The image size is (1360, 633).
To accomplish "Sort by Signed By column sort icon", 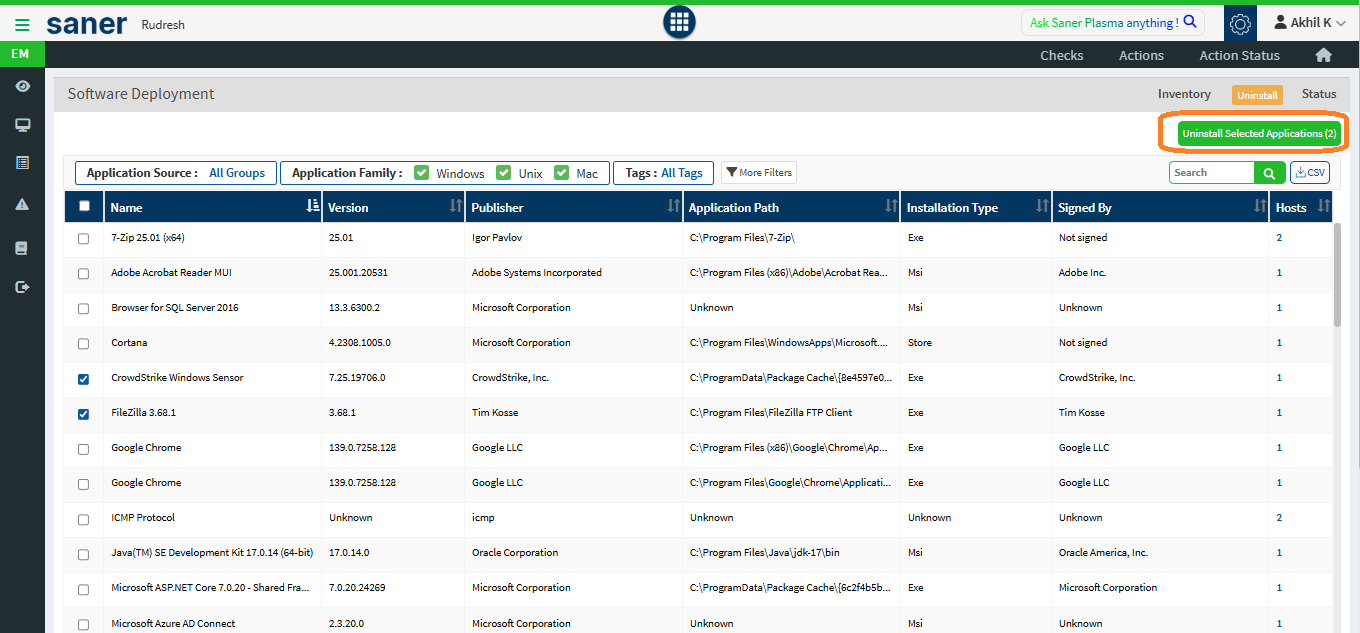I will pyautogui.click(x=1260, y=205).
